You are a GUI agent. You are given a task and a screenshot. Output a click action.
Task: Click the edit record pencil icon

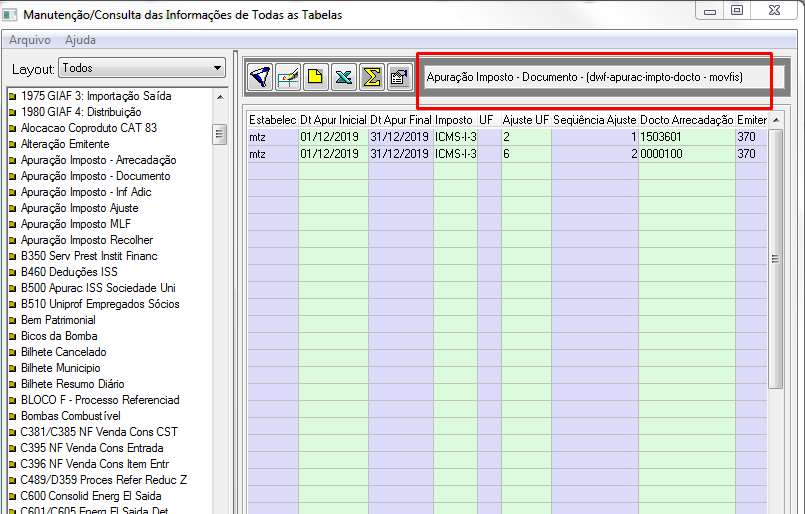(288, 78)
